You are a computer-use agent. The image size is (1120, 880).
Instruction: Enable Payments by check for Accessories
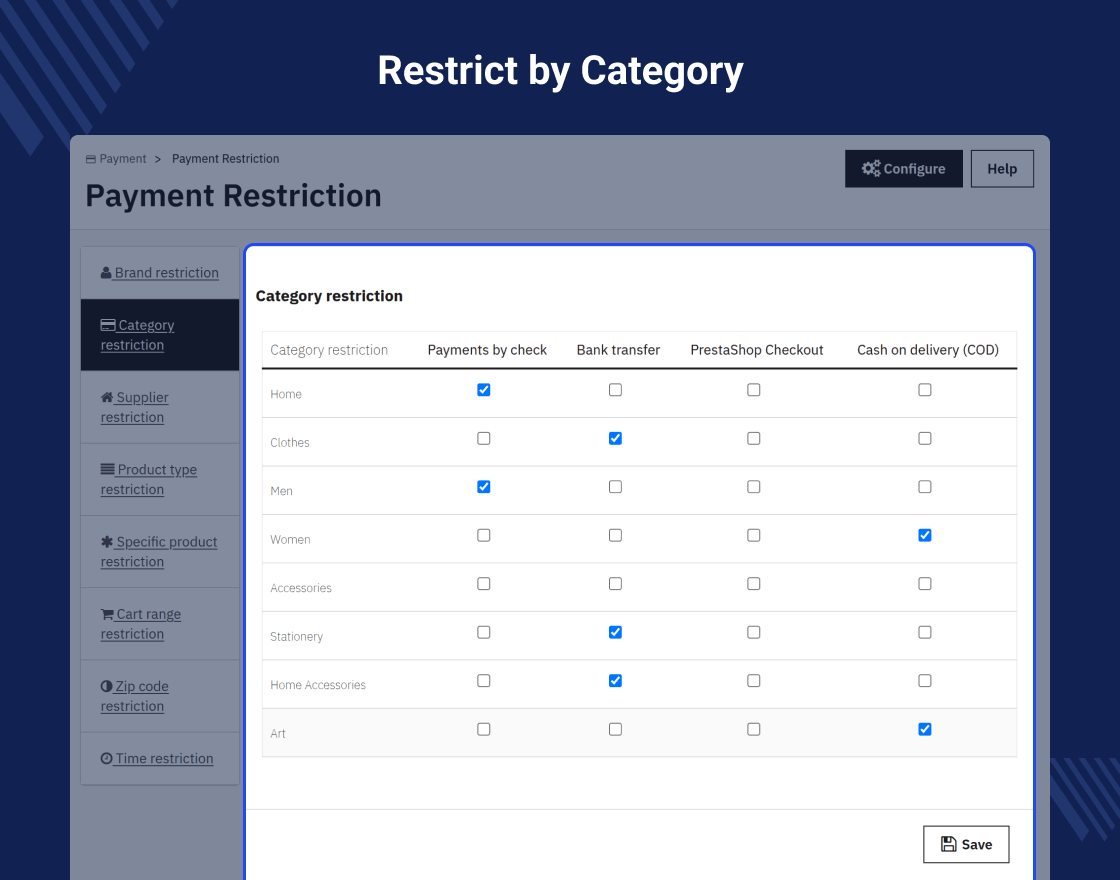pos(484,584)
